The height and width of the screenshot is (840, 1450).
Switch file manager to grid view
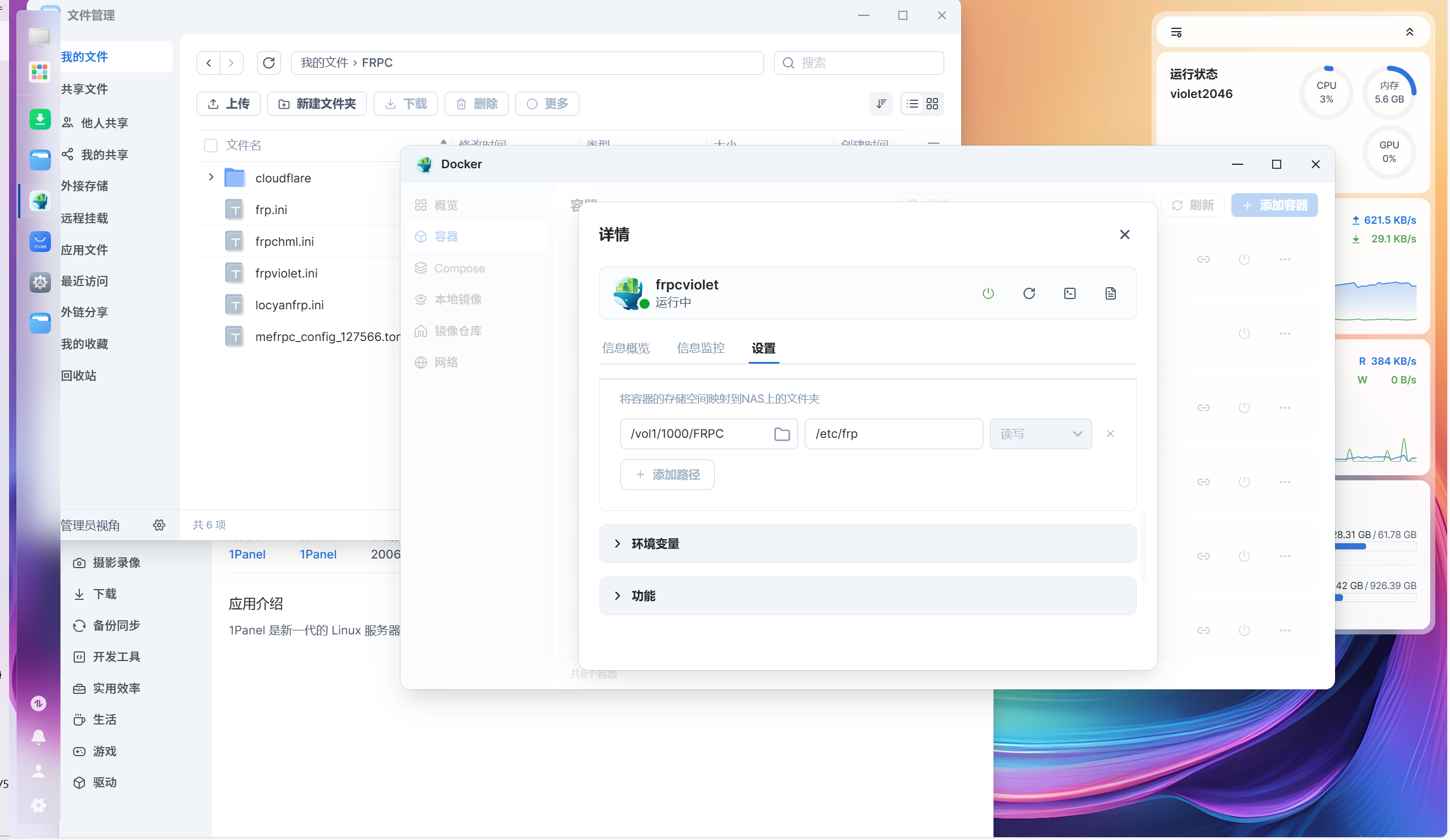coord(932,104)
